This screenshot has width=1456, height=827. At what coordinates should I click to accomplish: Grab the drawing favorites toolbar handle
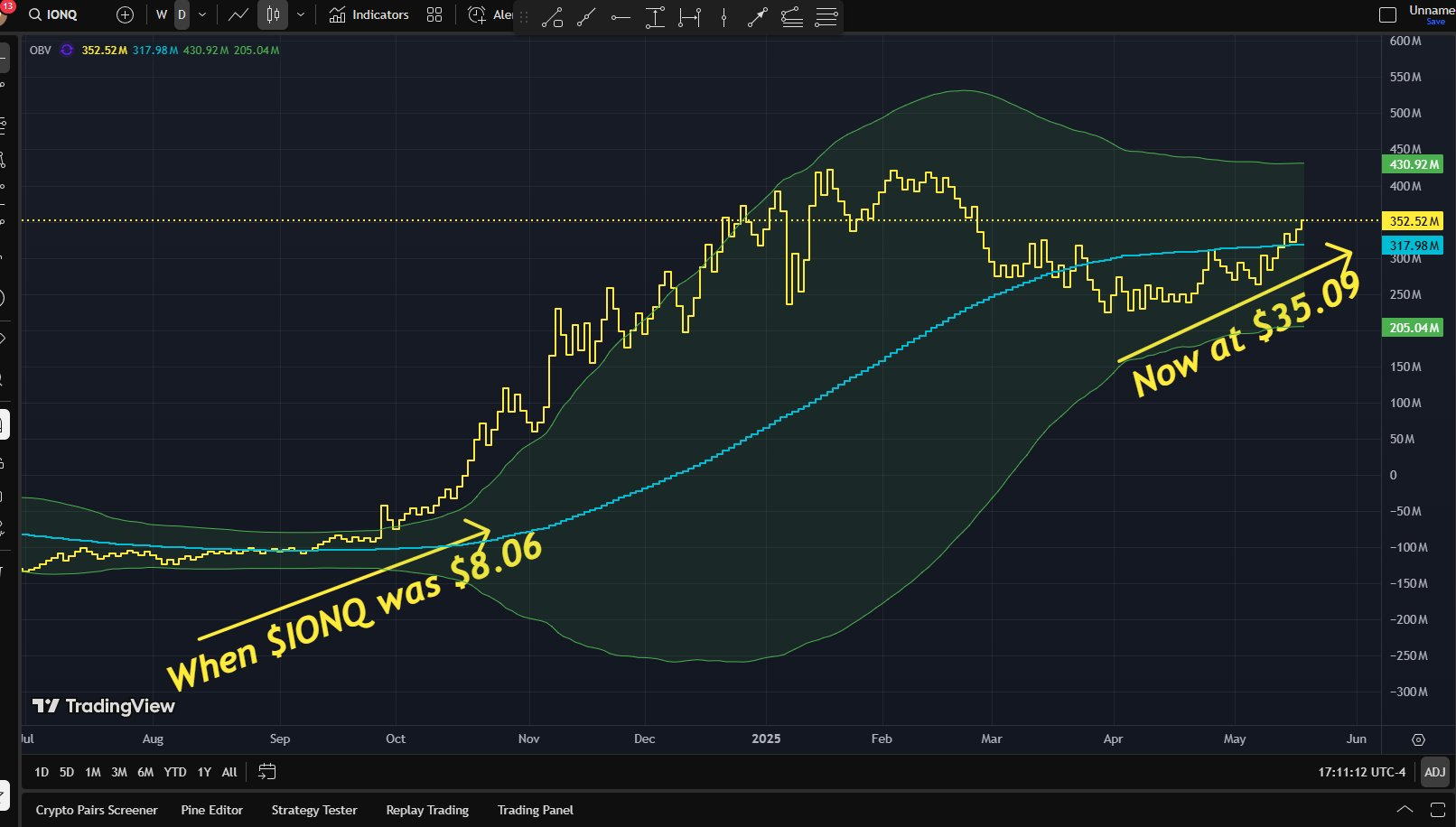point(524,17)
